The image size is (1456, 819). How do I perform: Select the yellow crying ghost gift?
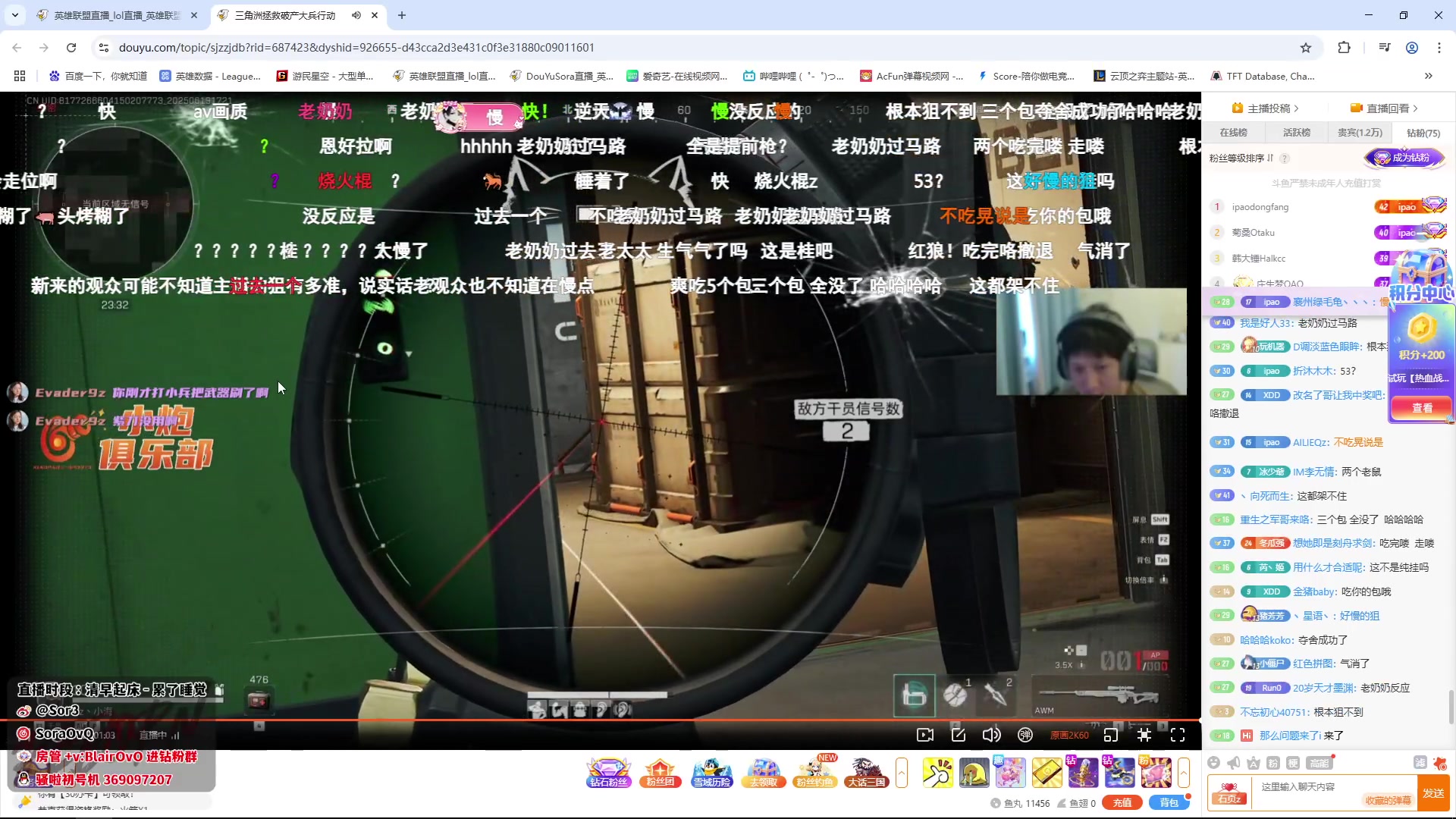pyautogui.click(x=974, y=773)
